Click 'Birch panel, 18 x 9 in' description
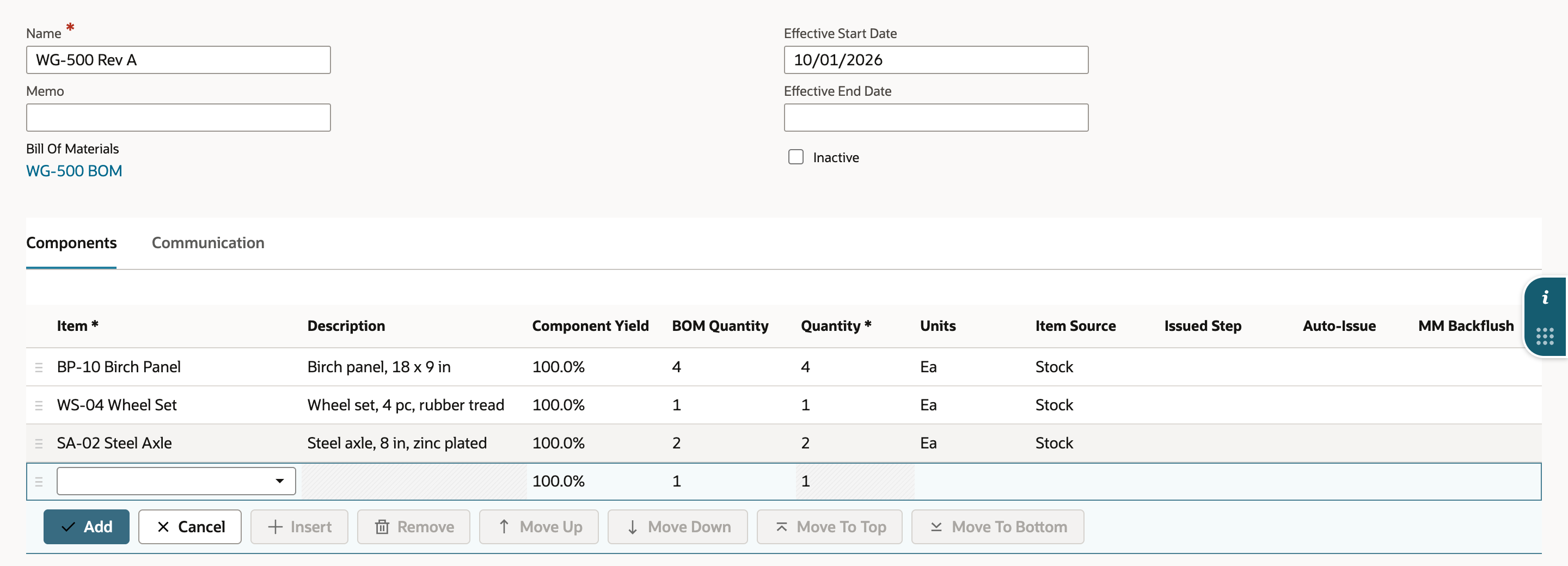Screen dimensions: 1568x566 coord(379,367)
